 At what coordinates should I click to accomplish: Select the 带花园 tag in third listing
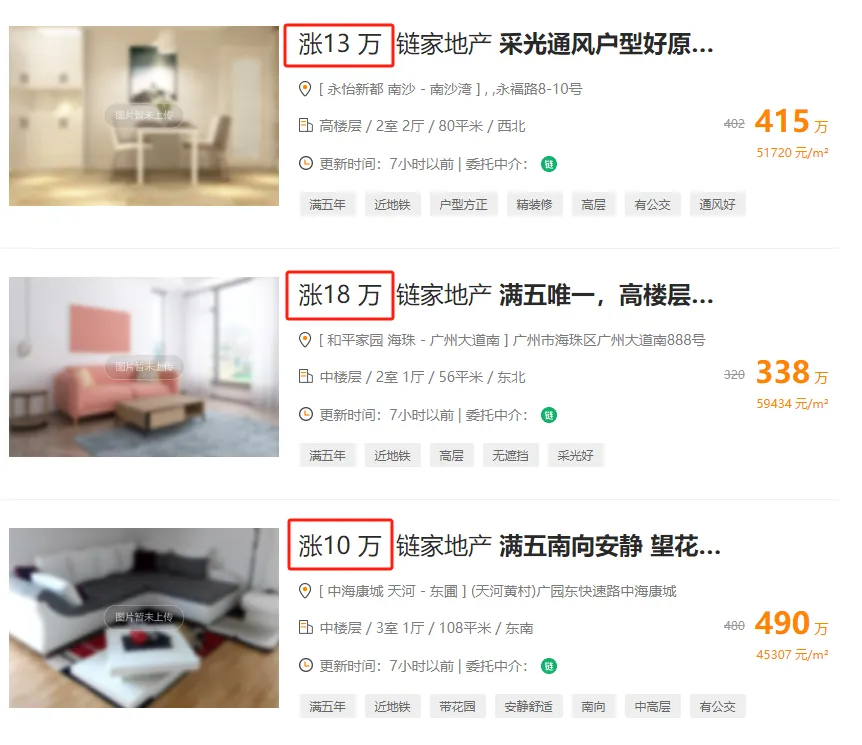pyautogui.click(x=457, y=707)
